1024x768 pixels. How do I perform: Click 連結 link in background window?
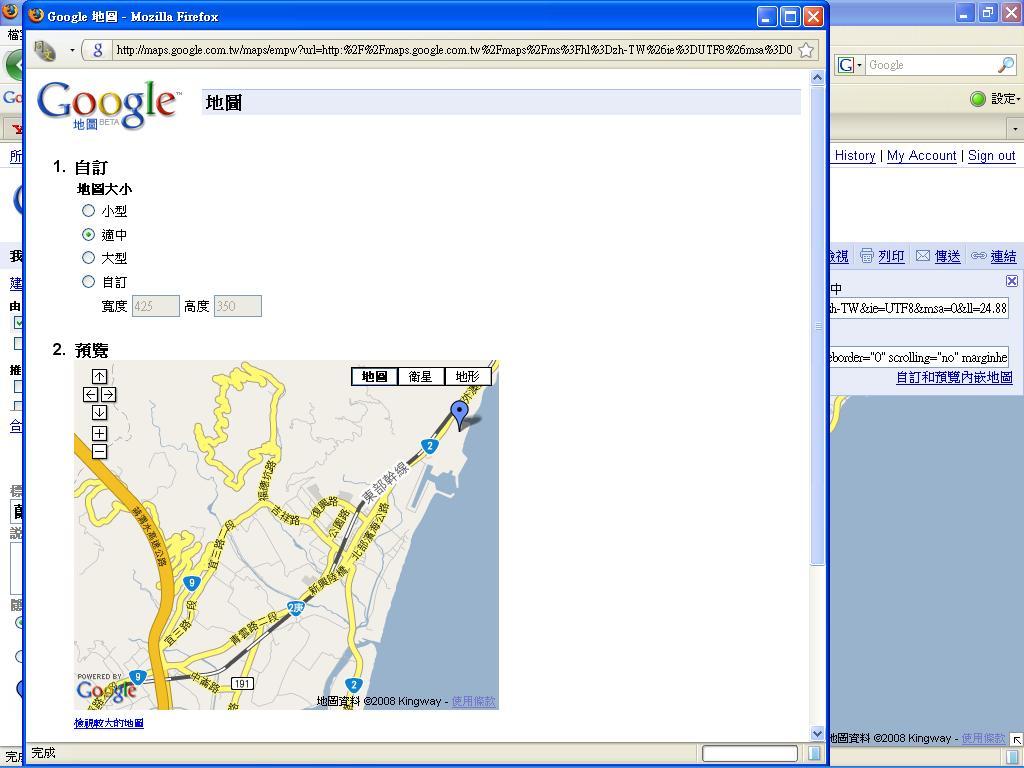pos(1003,256)
